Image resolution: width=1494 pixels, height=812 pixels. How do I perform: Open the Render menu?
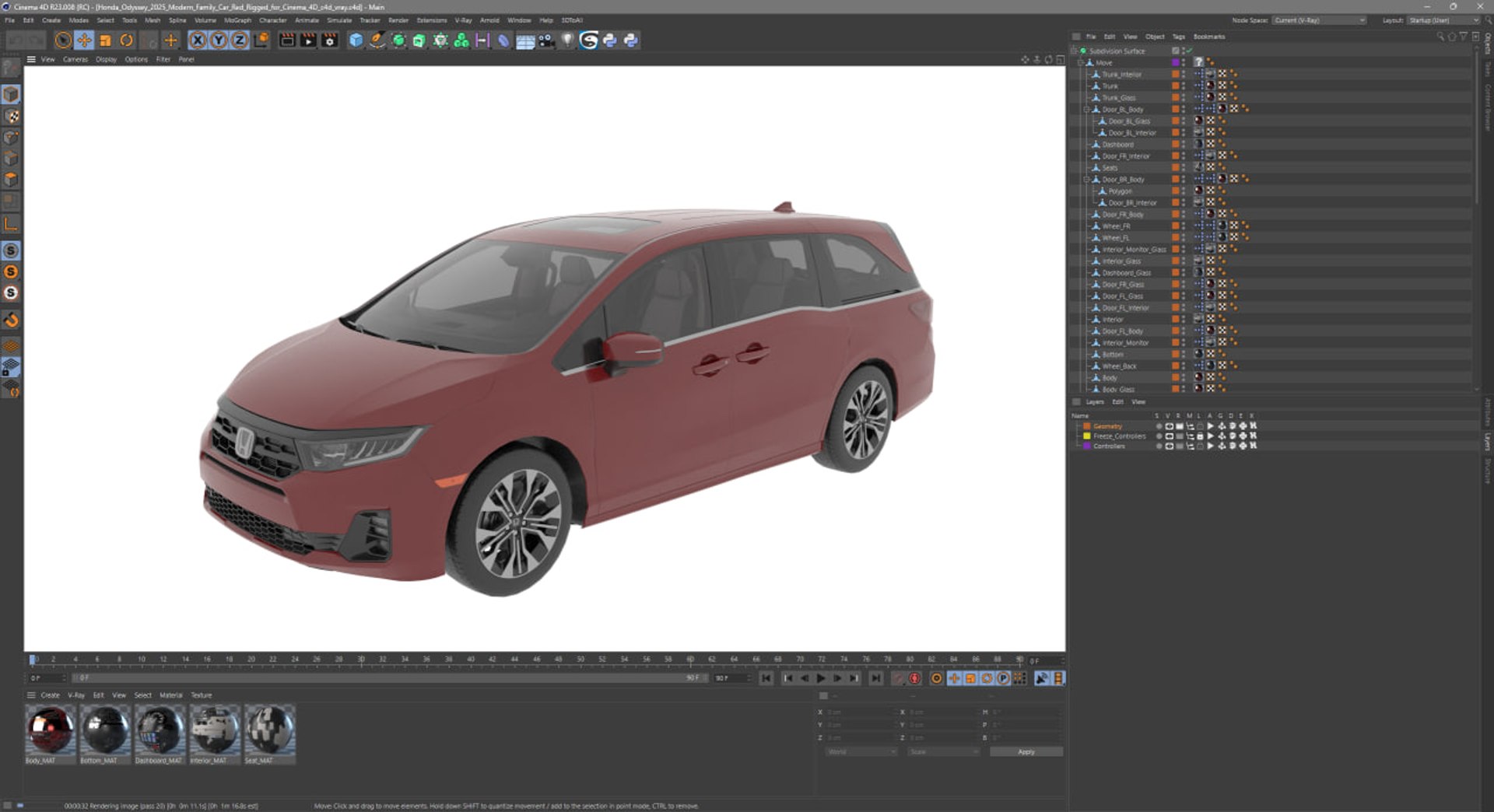[398, 20]
